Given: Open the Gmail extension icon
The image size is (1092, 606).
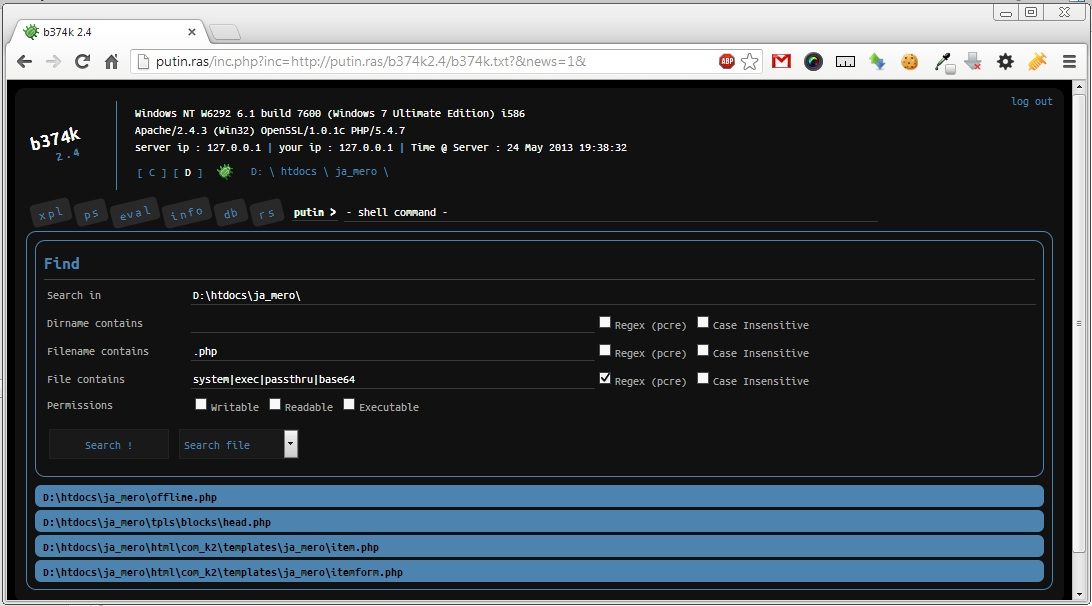Looking at the screenshot, I should (x=781, y=61).
